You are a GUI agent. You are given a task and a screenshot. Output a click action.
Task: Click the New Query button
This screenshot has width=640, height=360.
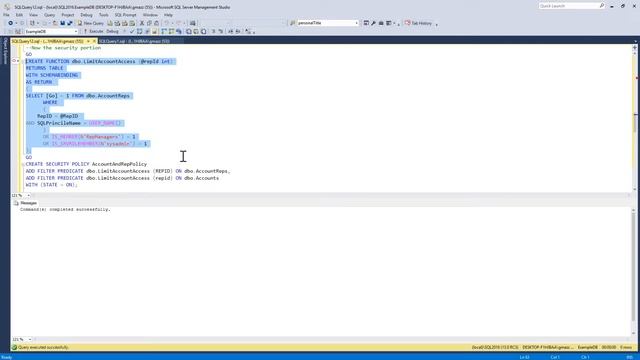[91, 23]
